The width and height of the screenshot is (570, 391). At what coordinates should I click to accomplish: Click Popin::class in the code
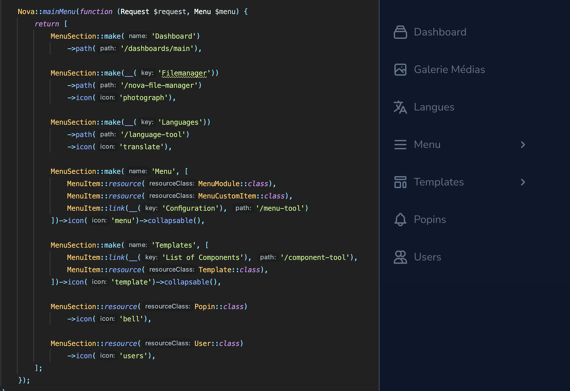[219, 306]
